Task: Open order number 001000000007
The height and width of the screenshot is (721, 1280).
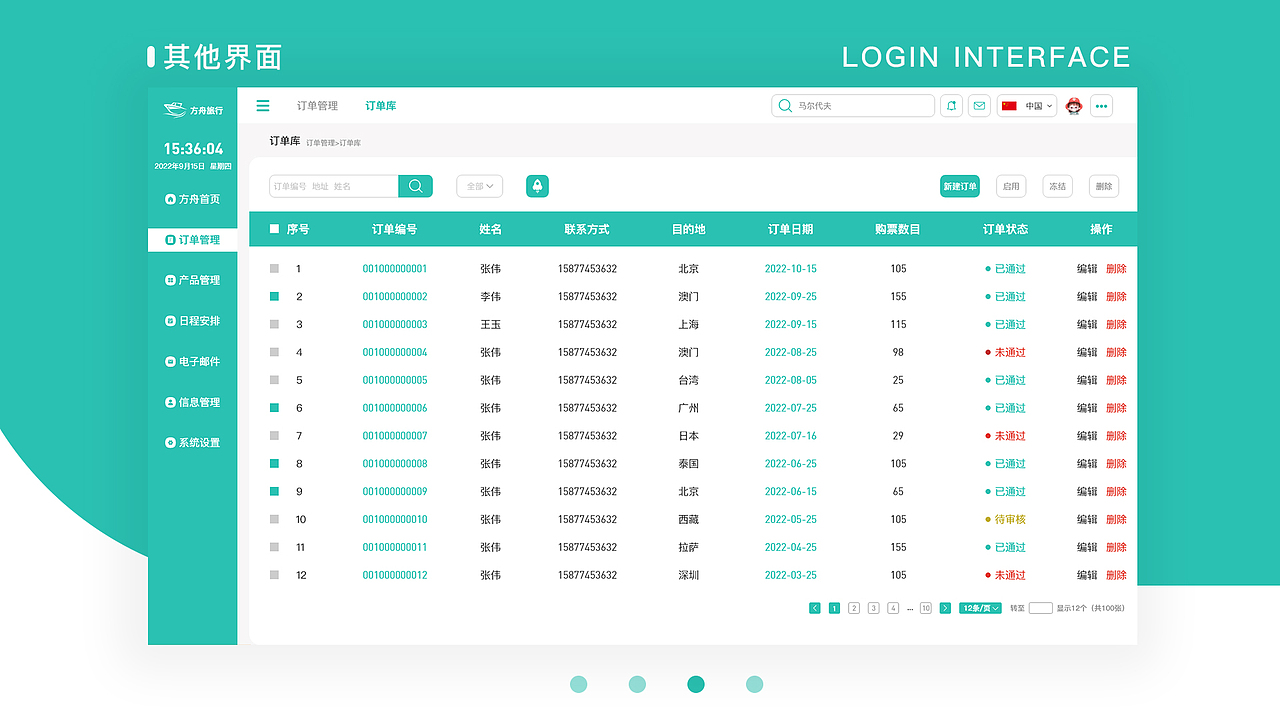Action: tap(395, 436)
